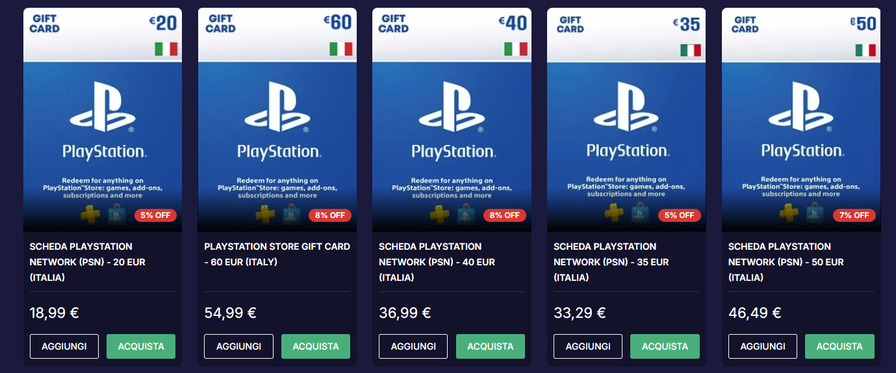Click the PS Store bag icon on the €60 card
Screen dimensions: 896x373
point(291,214)
